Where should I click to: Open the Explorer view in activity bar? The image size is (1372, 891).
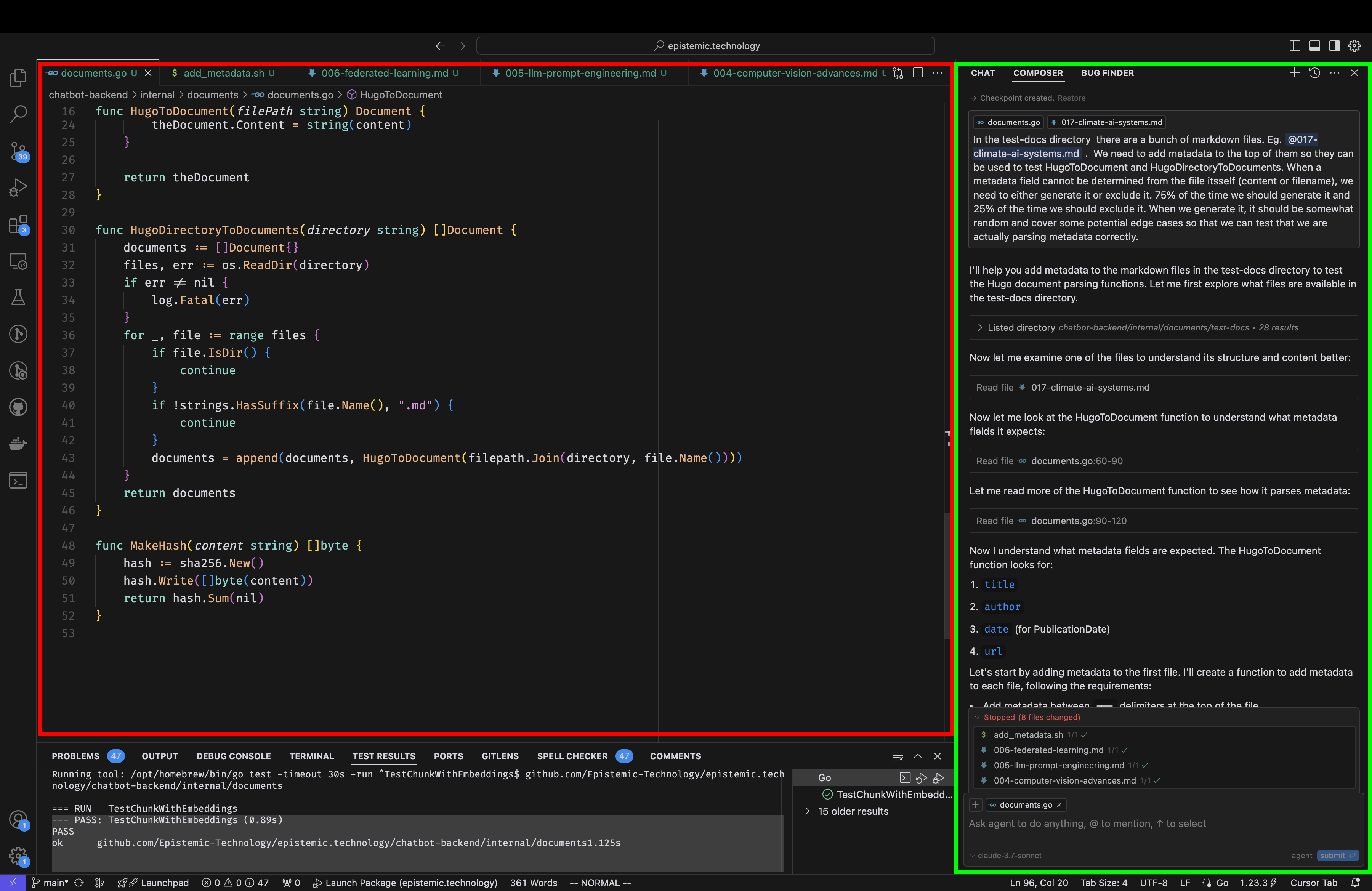[x=18, y=77]
